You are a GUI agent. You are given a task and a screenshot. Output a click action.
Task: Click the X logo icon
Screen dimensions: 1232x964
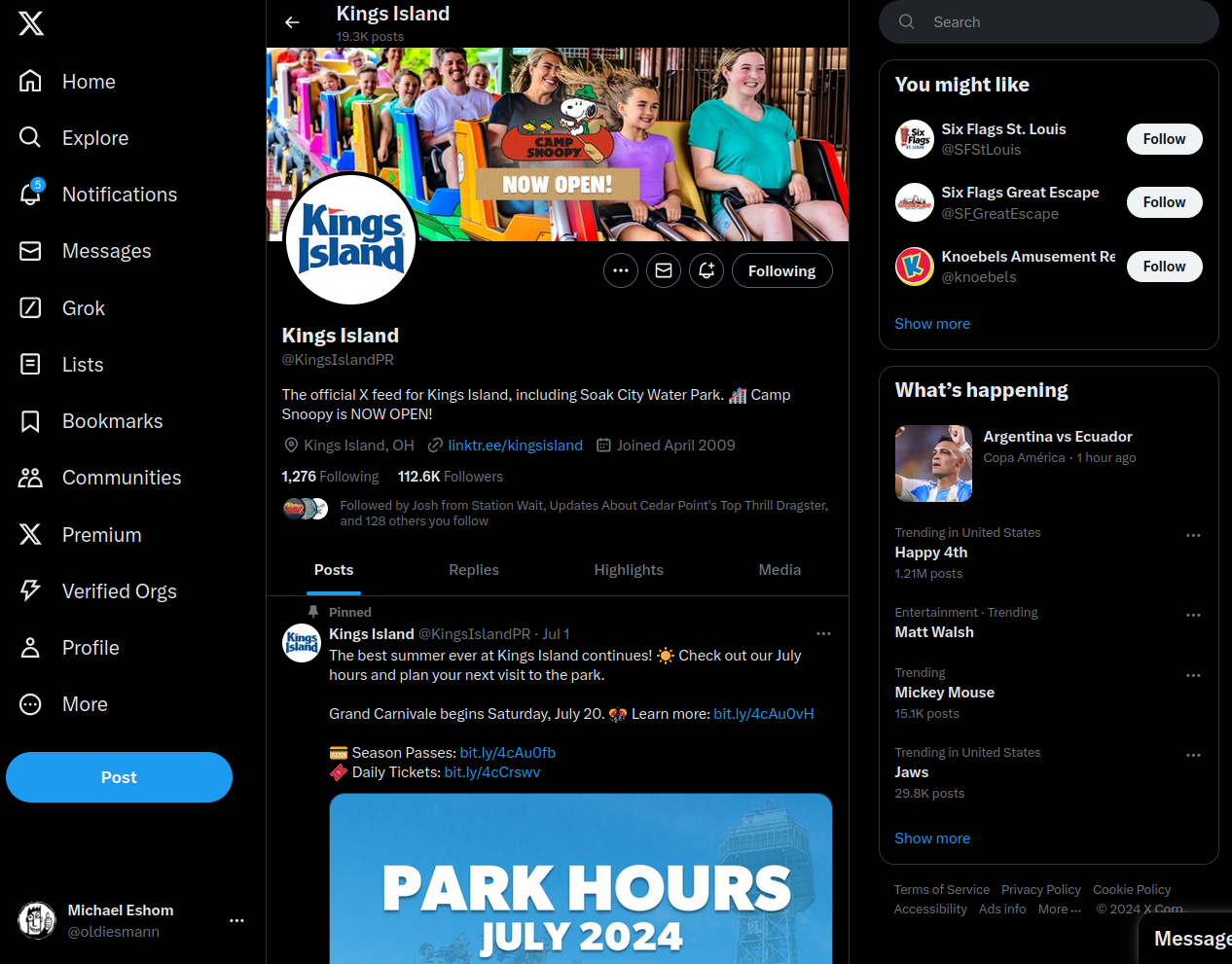[31, 23]
